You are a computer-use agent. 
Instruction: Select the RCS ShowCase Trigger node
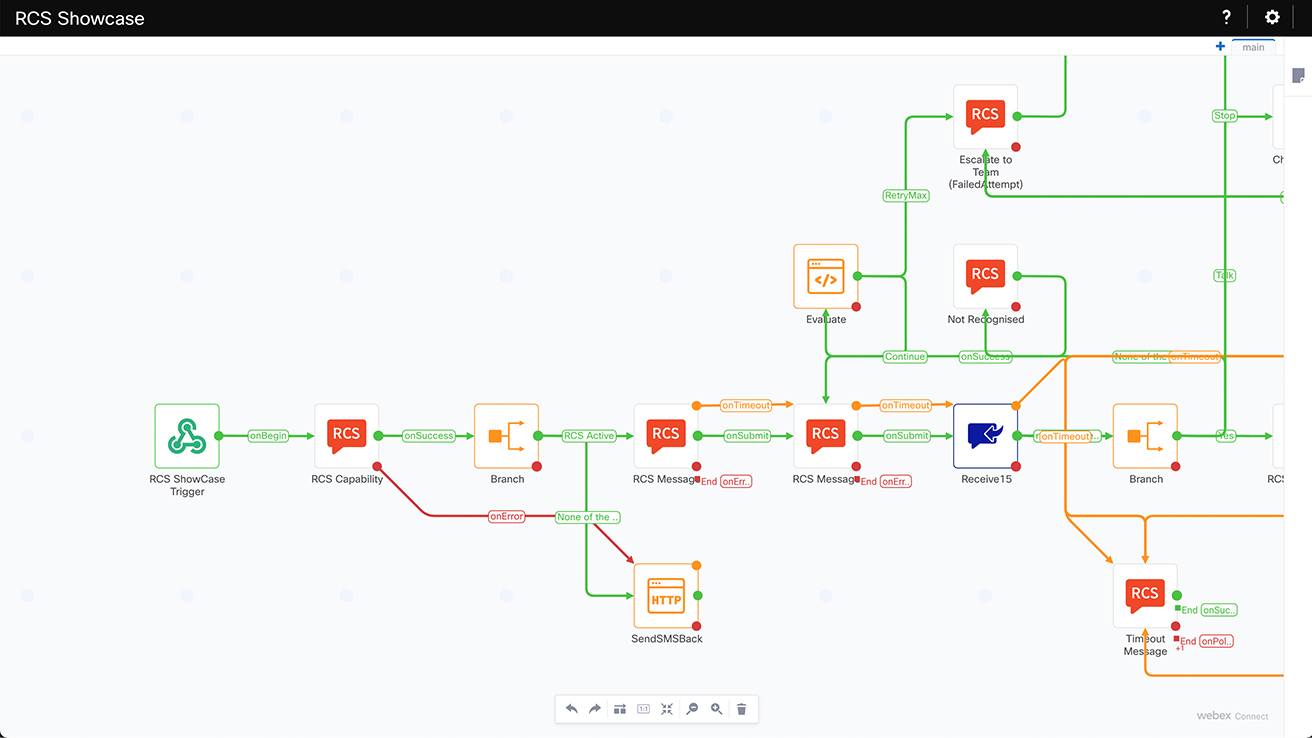pos(187,436)
